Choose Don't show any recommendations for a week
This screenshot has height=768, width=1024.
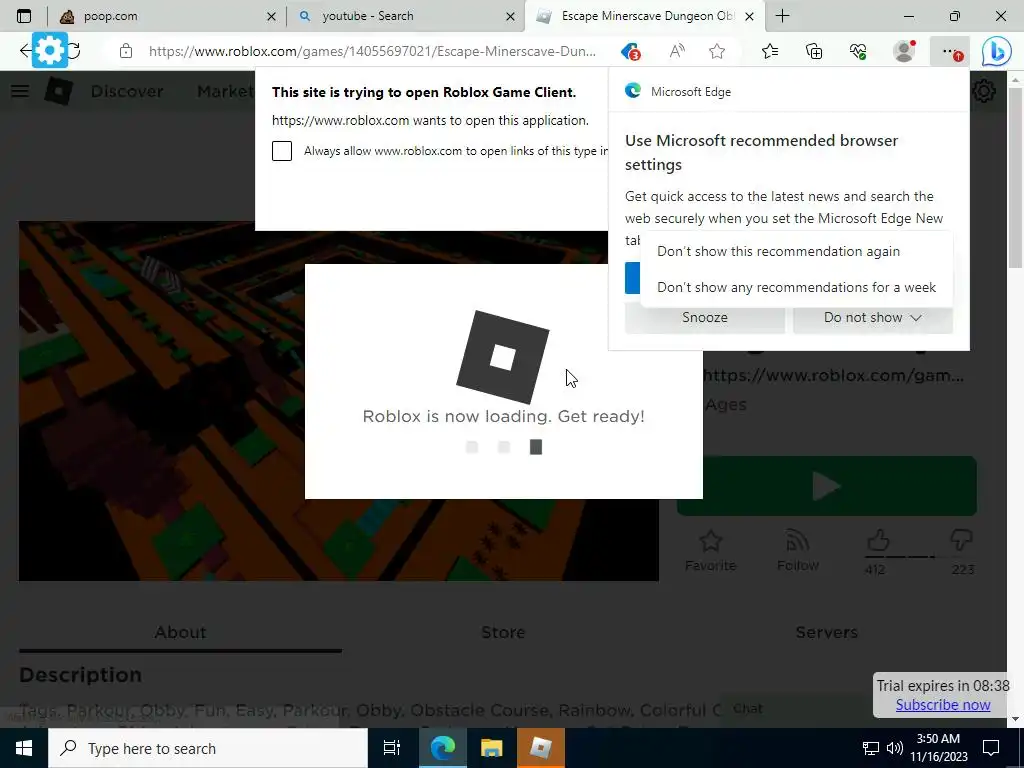click(796, 287)
